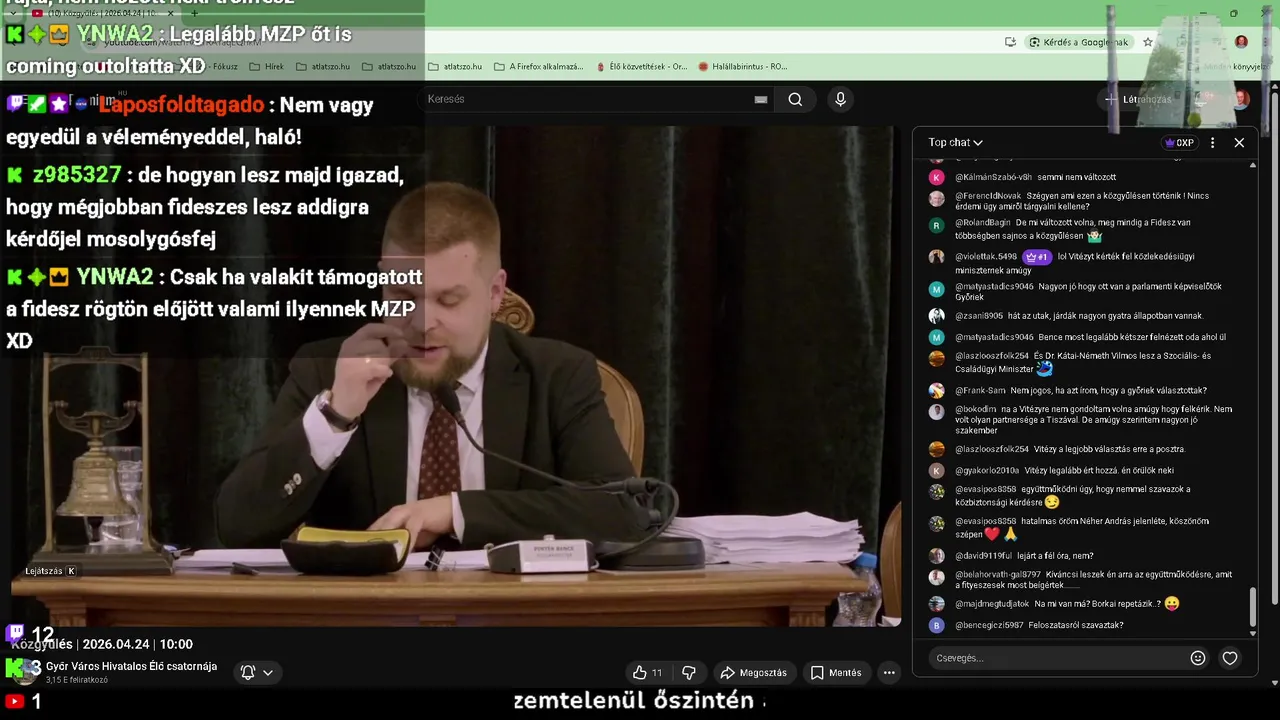Viewport: 1280px width, 720px height.
Task: Open the Hírek bookmark folder
Action: [x=266, y=67]
